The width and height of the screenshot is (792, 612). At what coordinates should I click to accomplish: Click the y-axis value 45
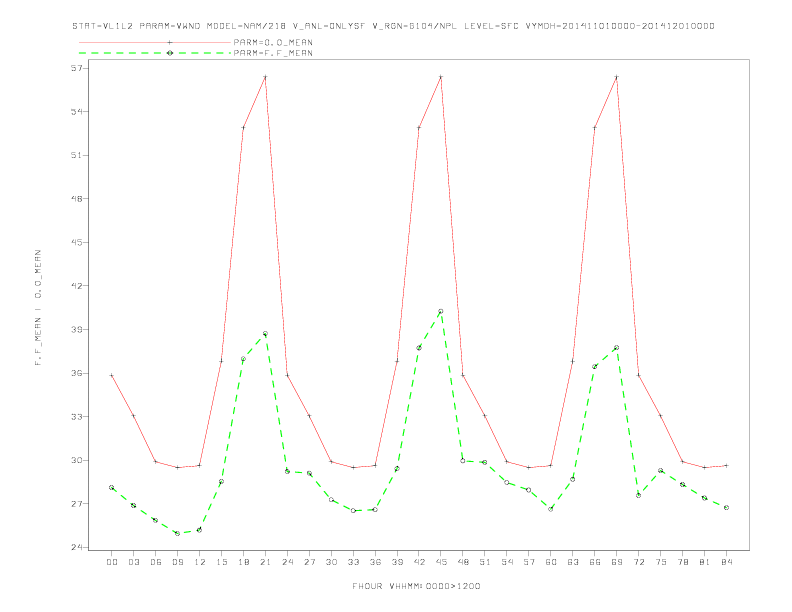coord(77,242)
